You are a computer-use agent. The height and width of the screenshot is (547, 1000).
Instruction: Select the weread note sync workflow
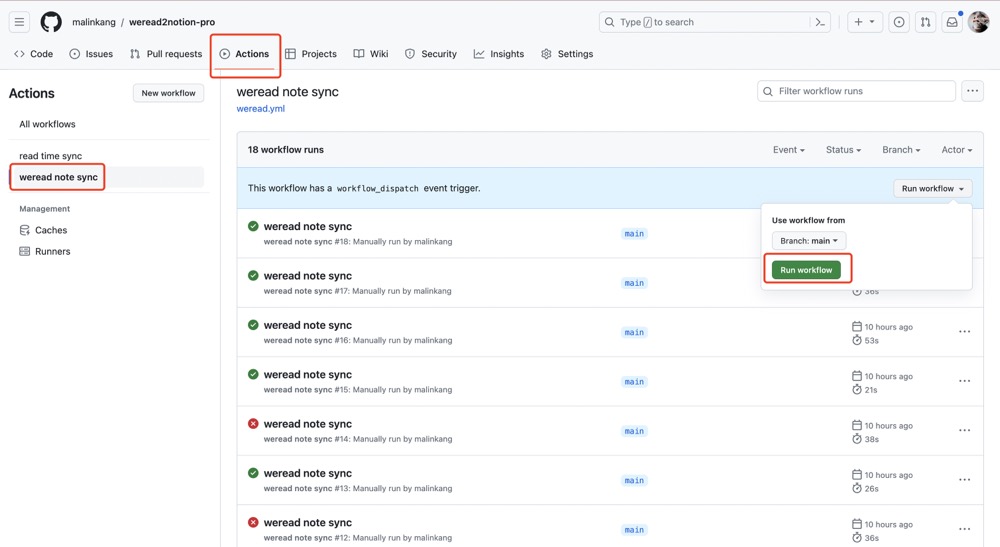pos(59,177)
